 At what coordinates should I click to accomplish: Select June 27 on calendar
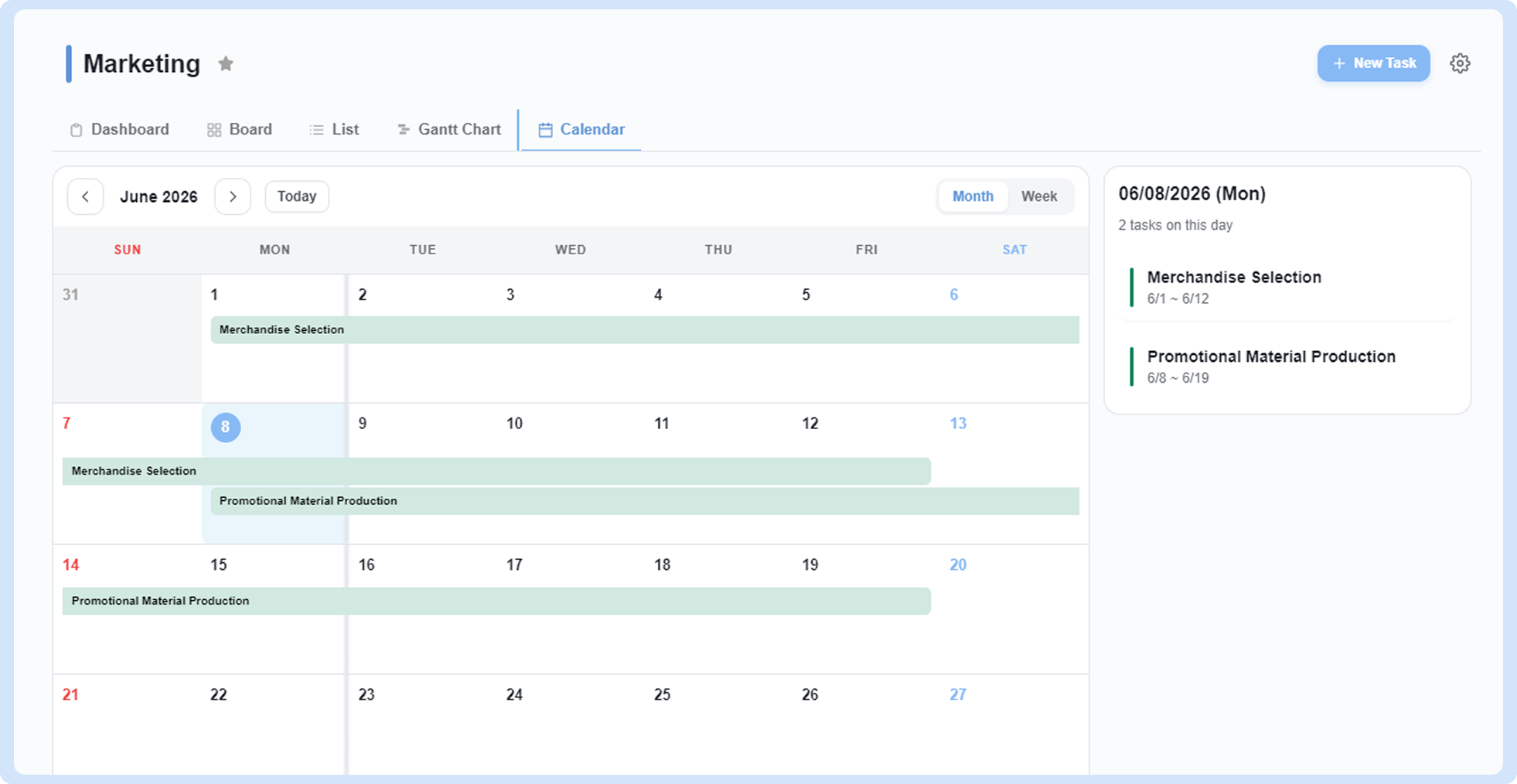pyautogui.click(x=958, y=694)
